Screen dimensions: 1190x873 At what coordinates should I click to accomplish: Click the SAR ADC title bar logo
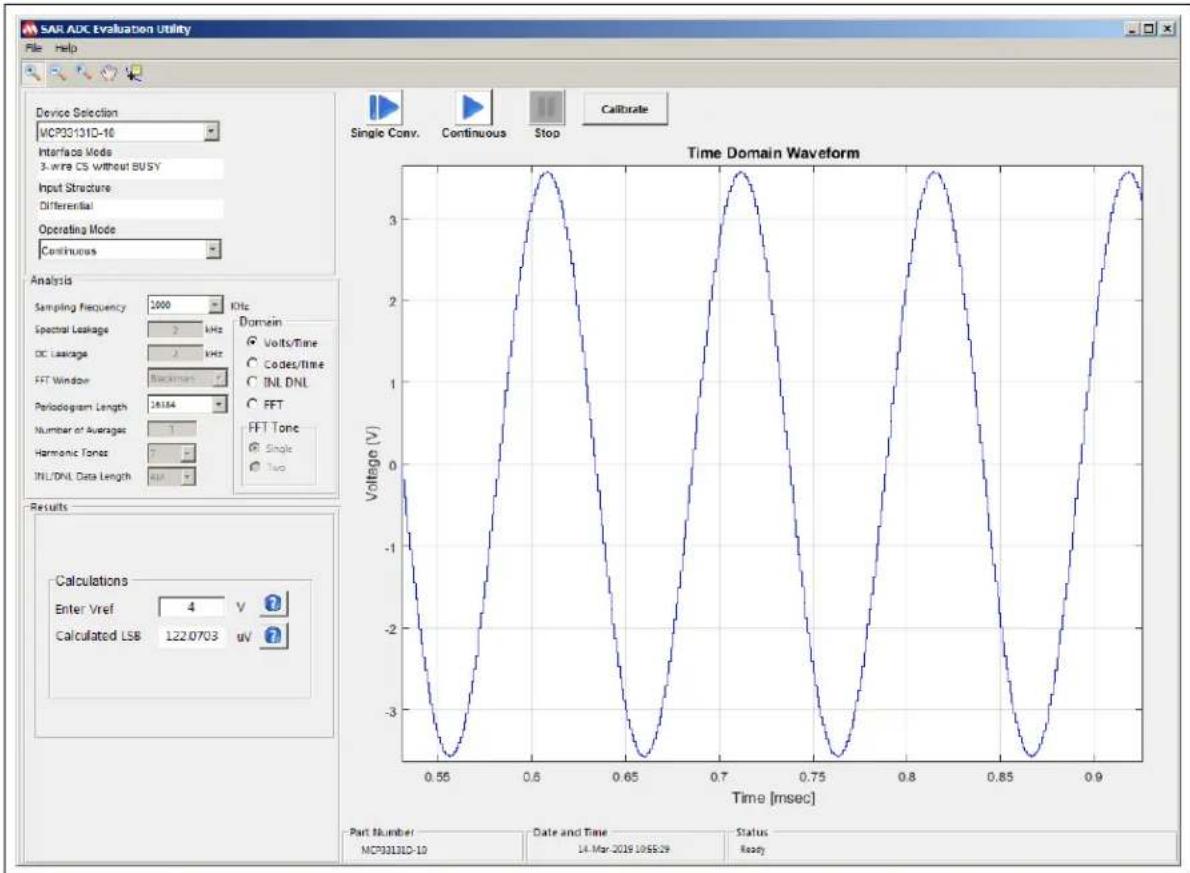click(x=30, y=29)
